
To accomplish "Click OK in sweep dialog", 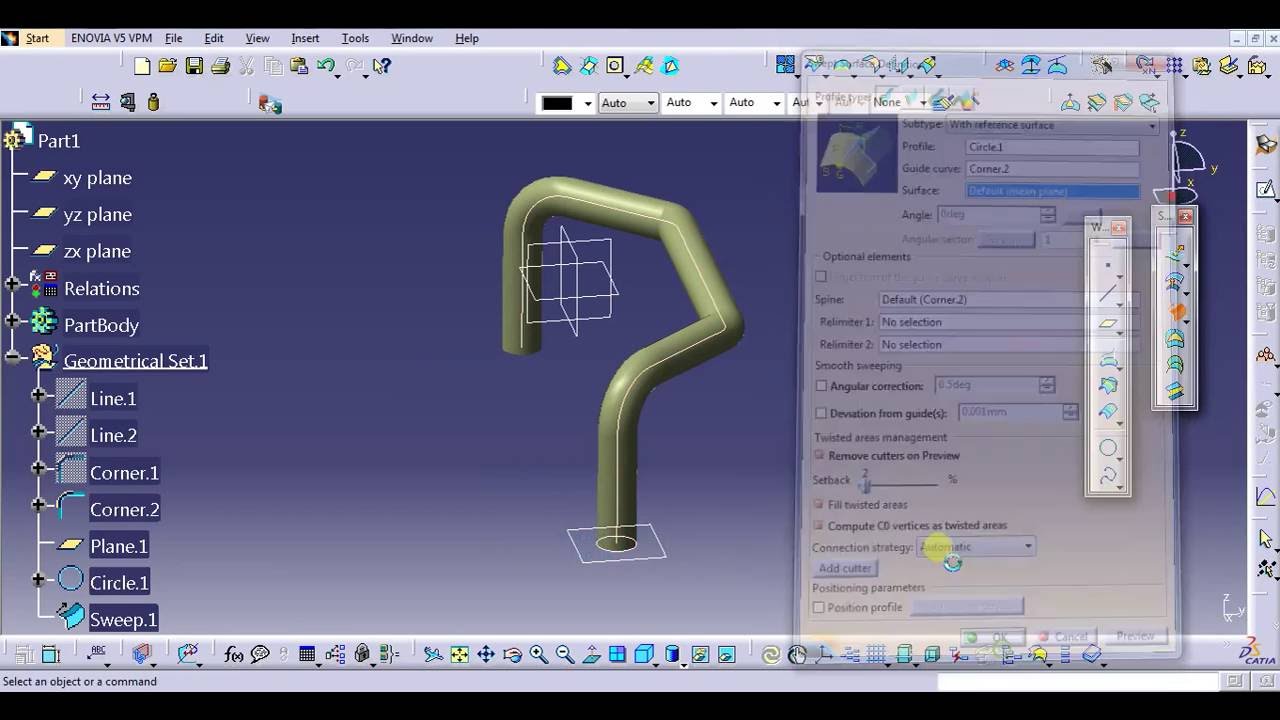I will 992,637.
